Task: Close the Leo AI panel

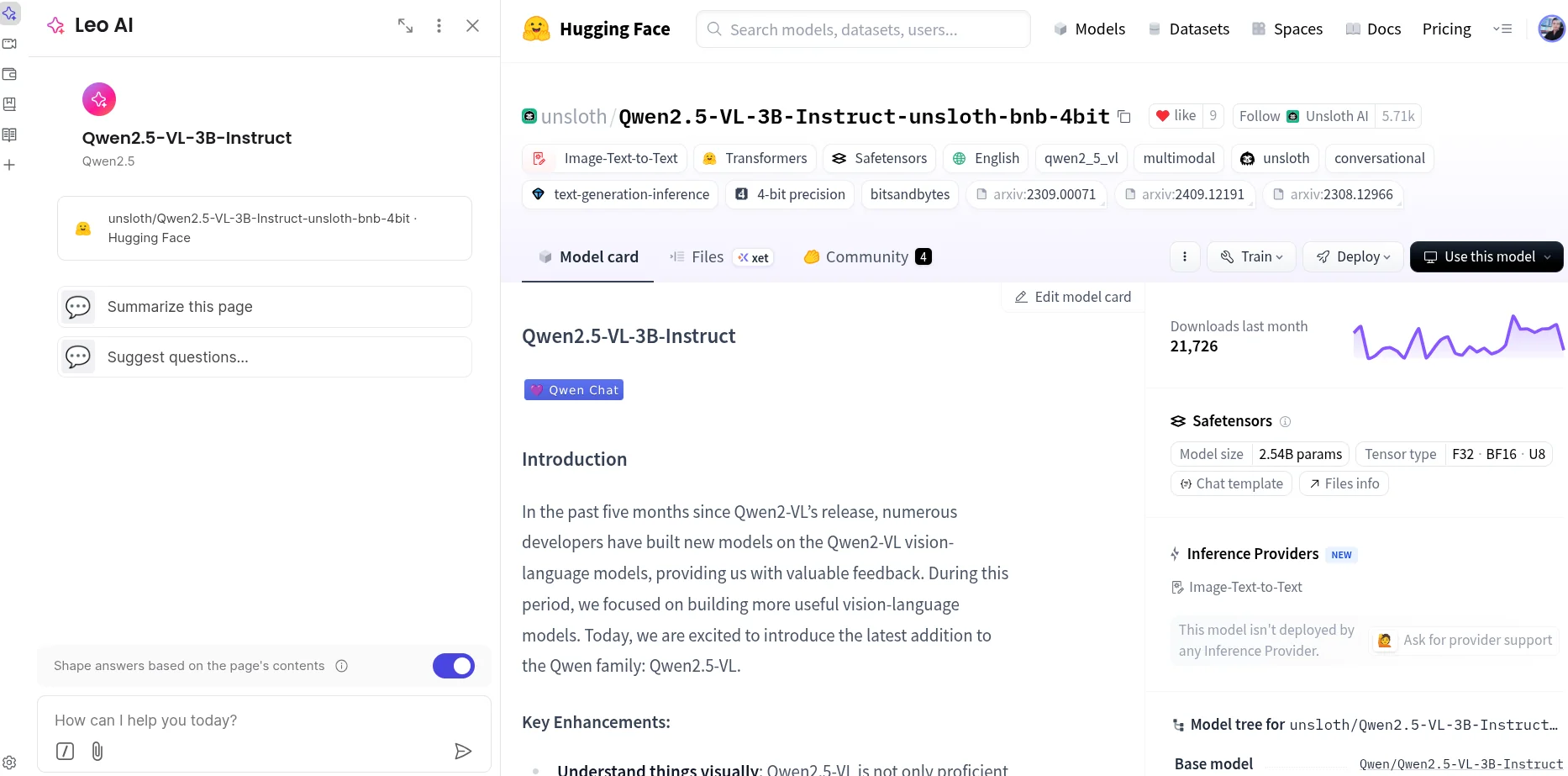Action: [x=472, y=26]
